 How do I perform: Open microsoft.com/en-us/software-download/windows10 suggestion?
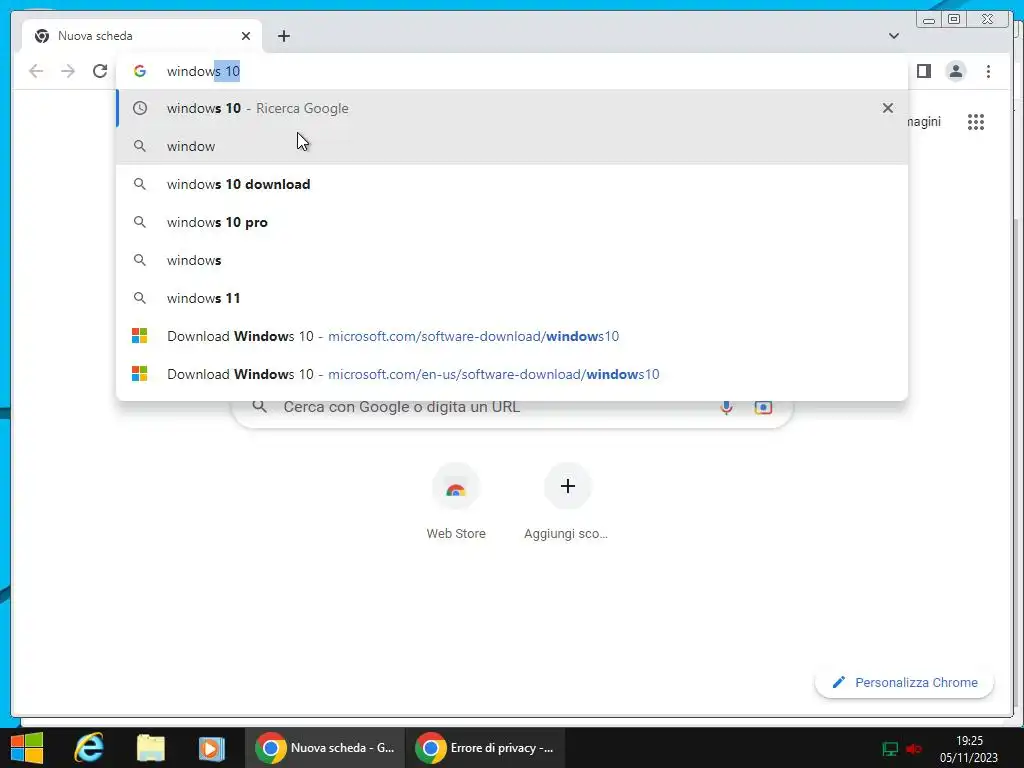pyautogui.click(x=512, y=374)
